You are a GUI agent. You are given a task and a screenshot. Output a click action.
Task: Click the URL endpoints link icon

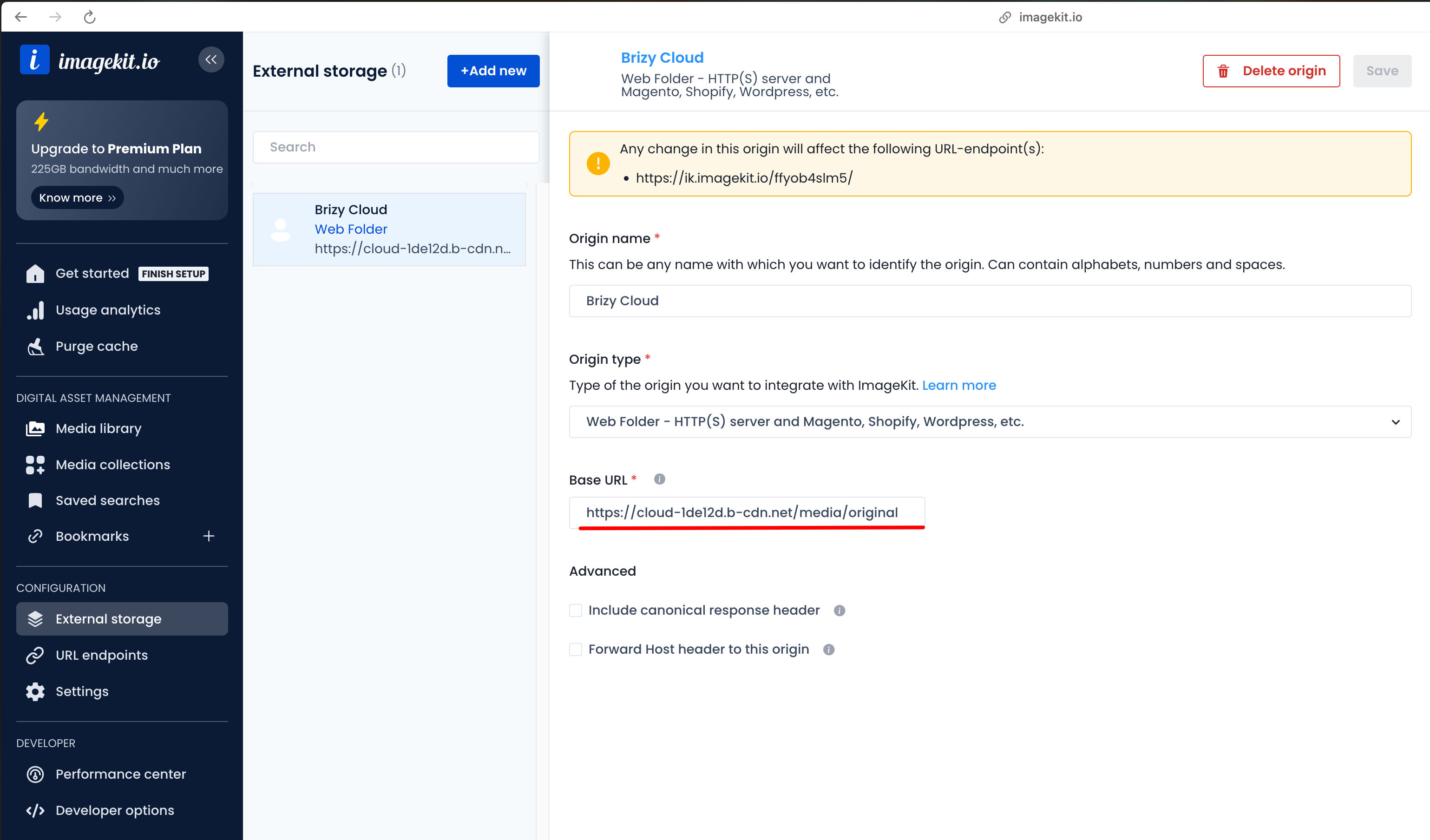35,656
